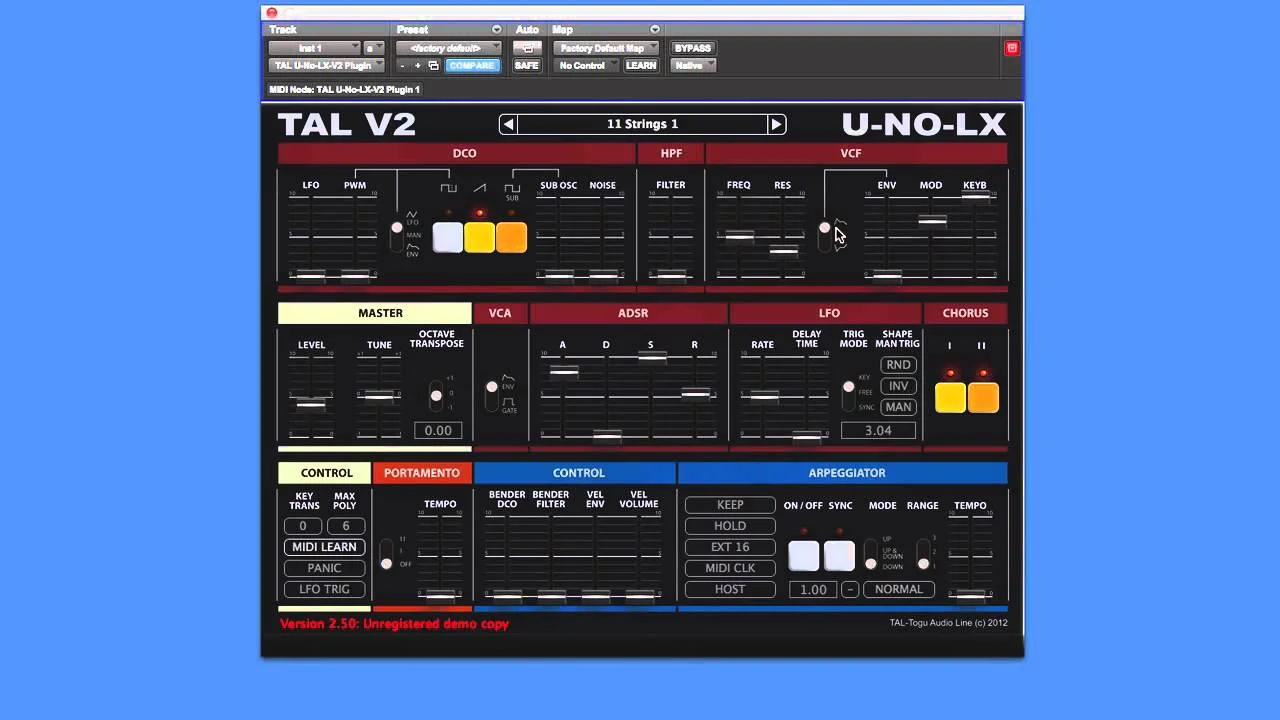
Task: Enable Chorus II
Action: [x=983, y=397]
